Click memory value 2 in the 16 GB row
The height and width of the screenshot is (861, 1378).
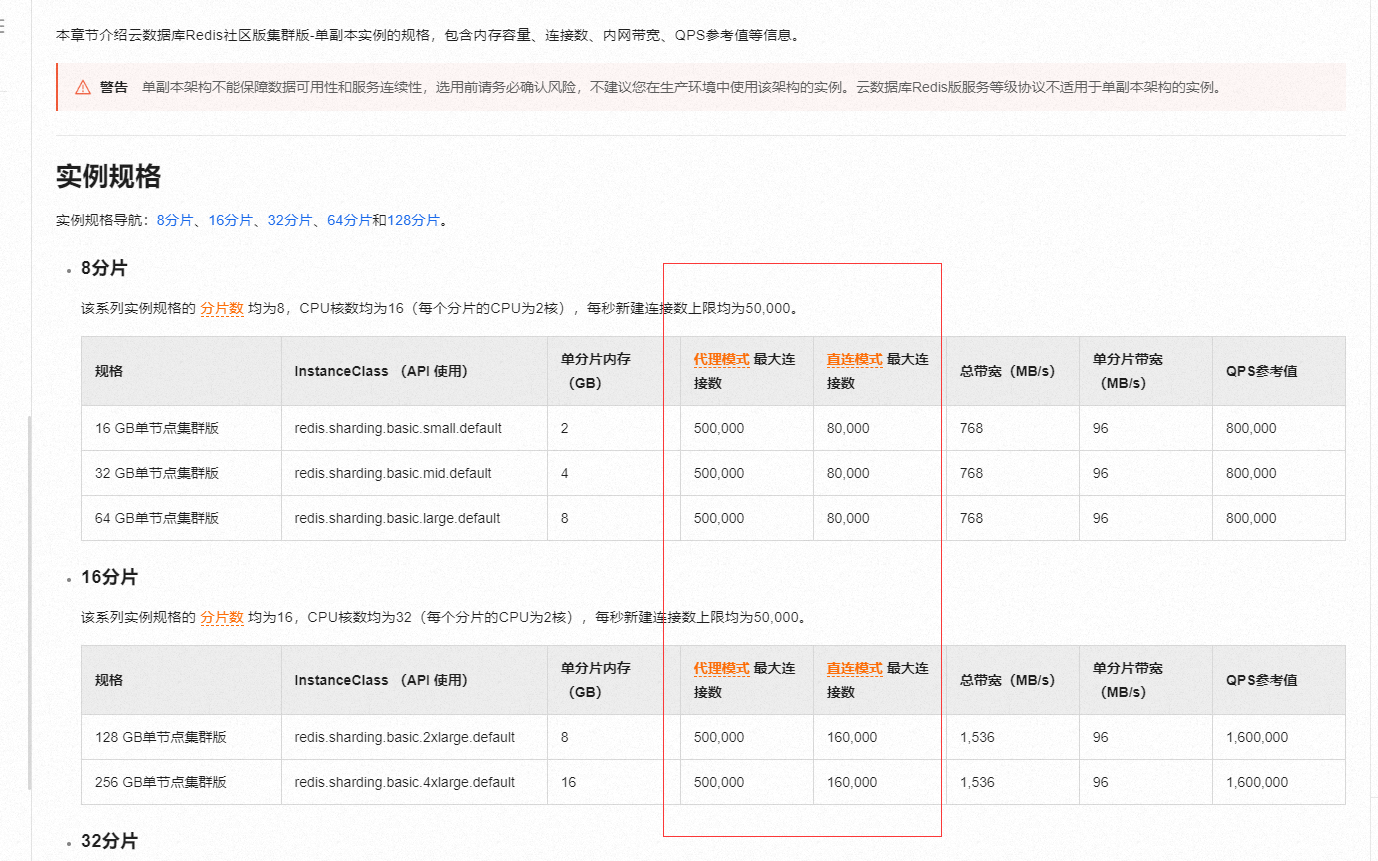click(x=565, y=428)
